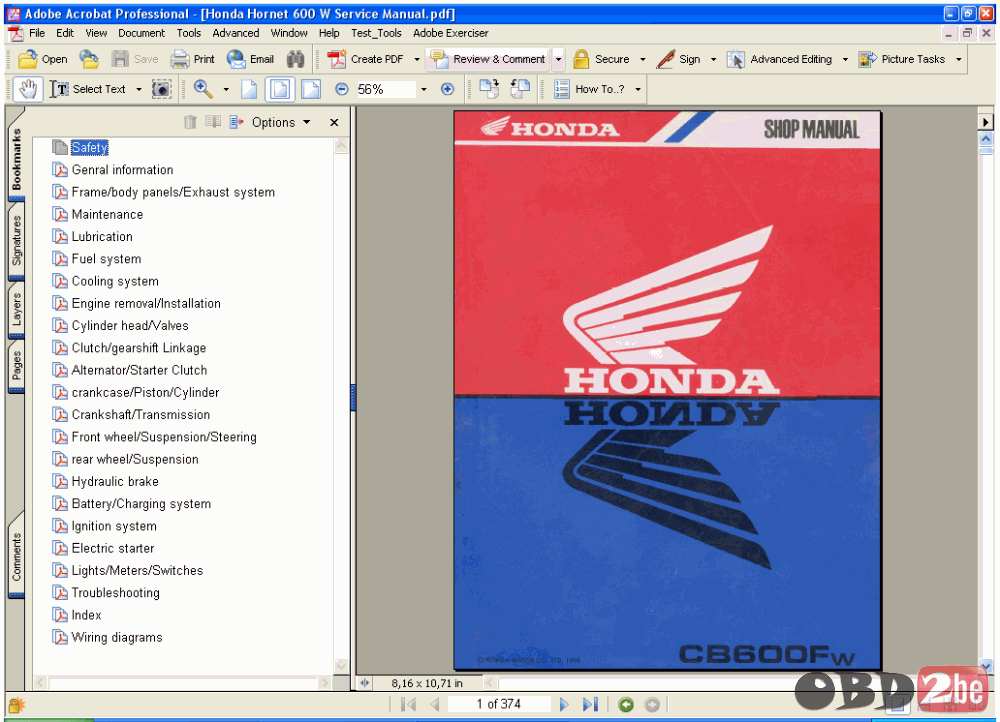
Task: Open the How To..? dropdown arrow
Action: 638,89
